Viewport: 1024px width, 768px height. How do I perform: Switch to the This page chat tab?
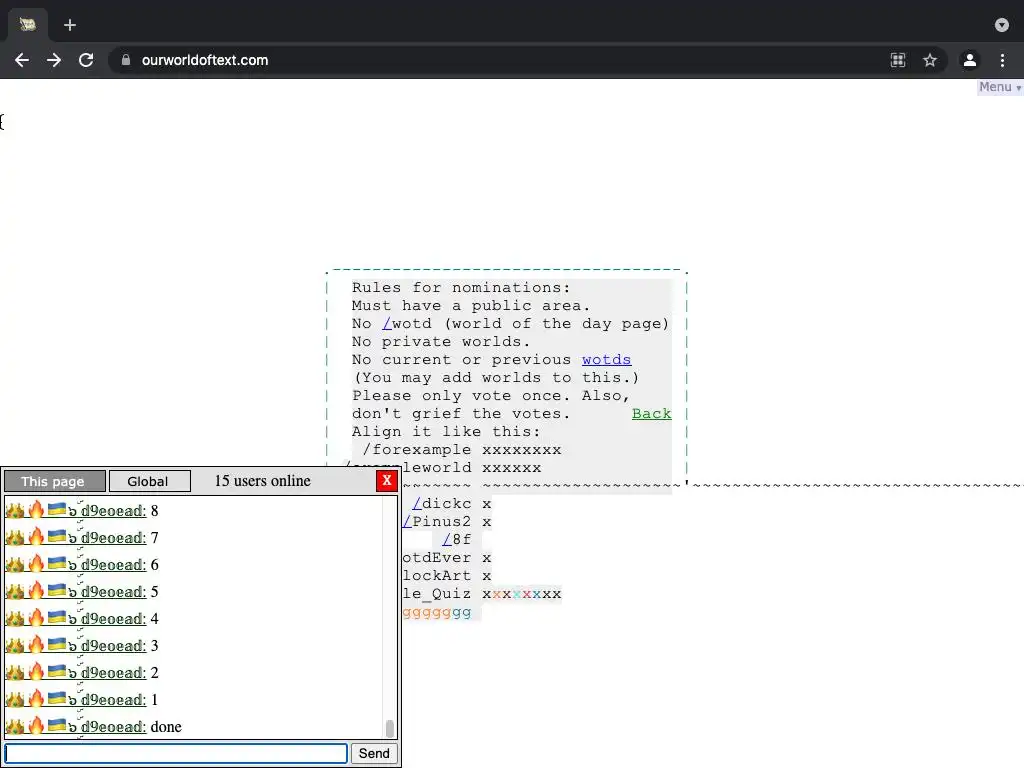point(55,481)
